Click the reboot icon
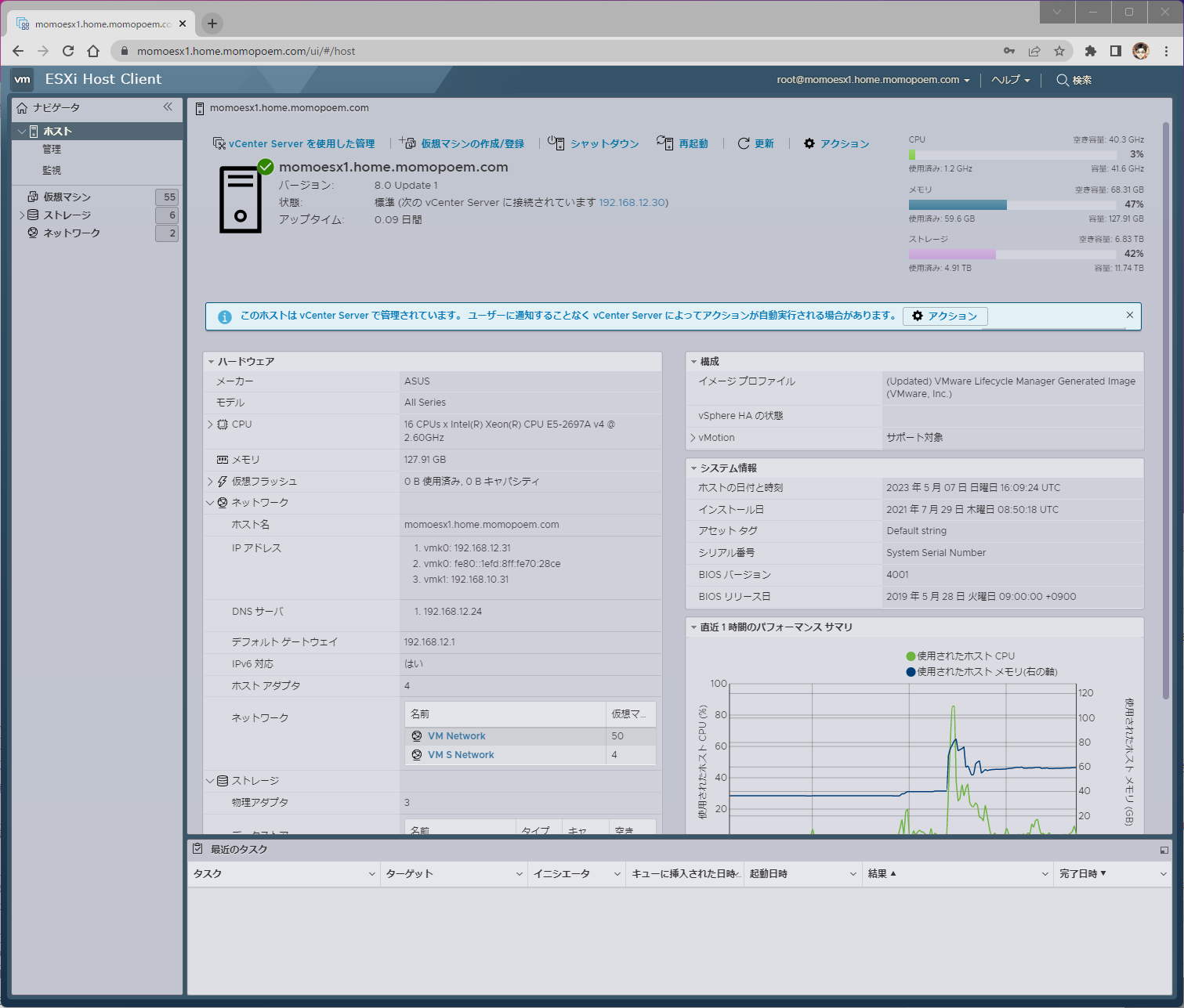The width and height of the screenshot is (1184, 1008). coord(665,143)
